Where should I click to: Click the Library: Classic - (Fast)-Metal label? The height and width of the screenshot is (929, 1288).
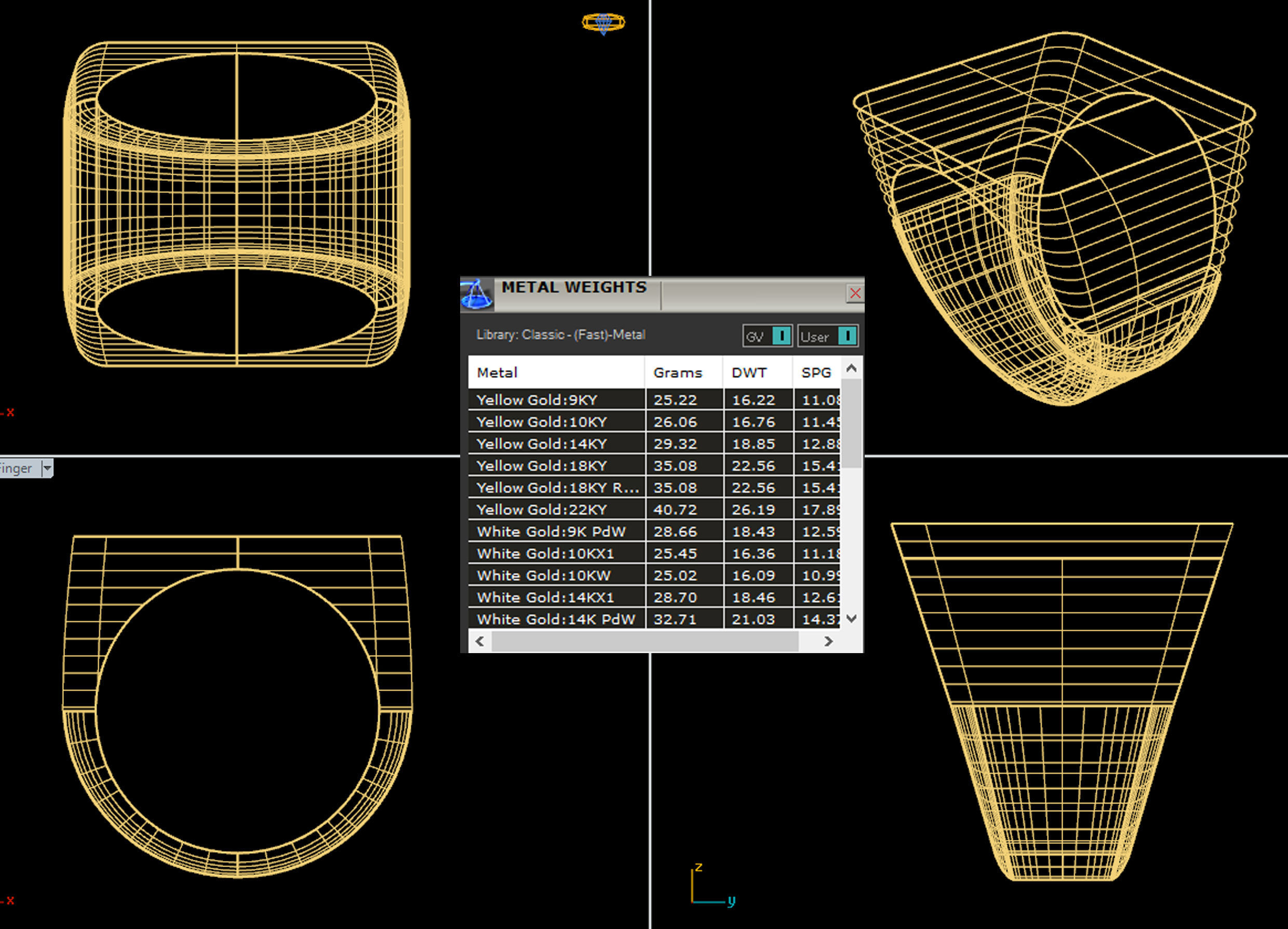560,335
